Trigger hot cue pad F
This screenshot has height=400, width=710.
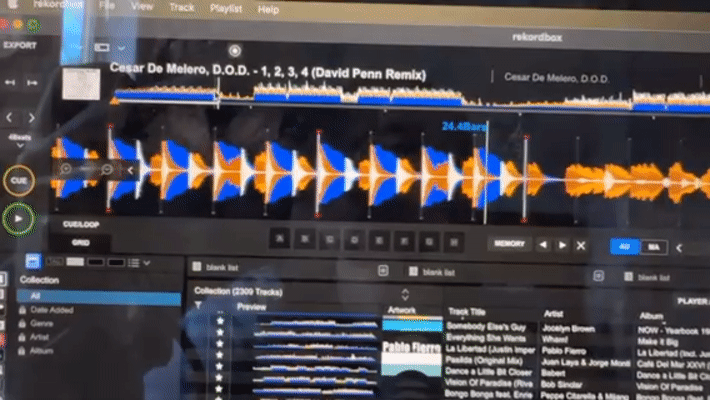tap(404, 241)
